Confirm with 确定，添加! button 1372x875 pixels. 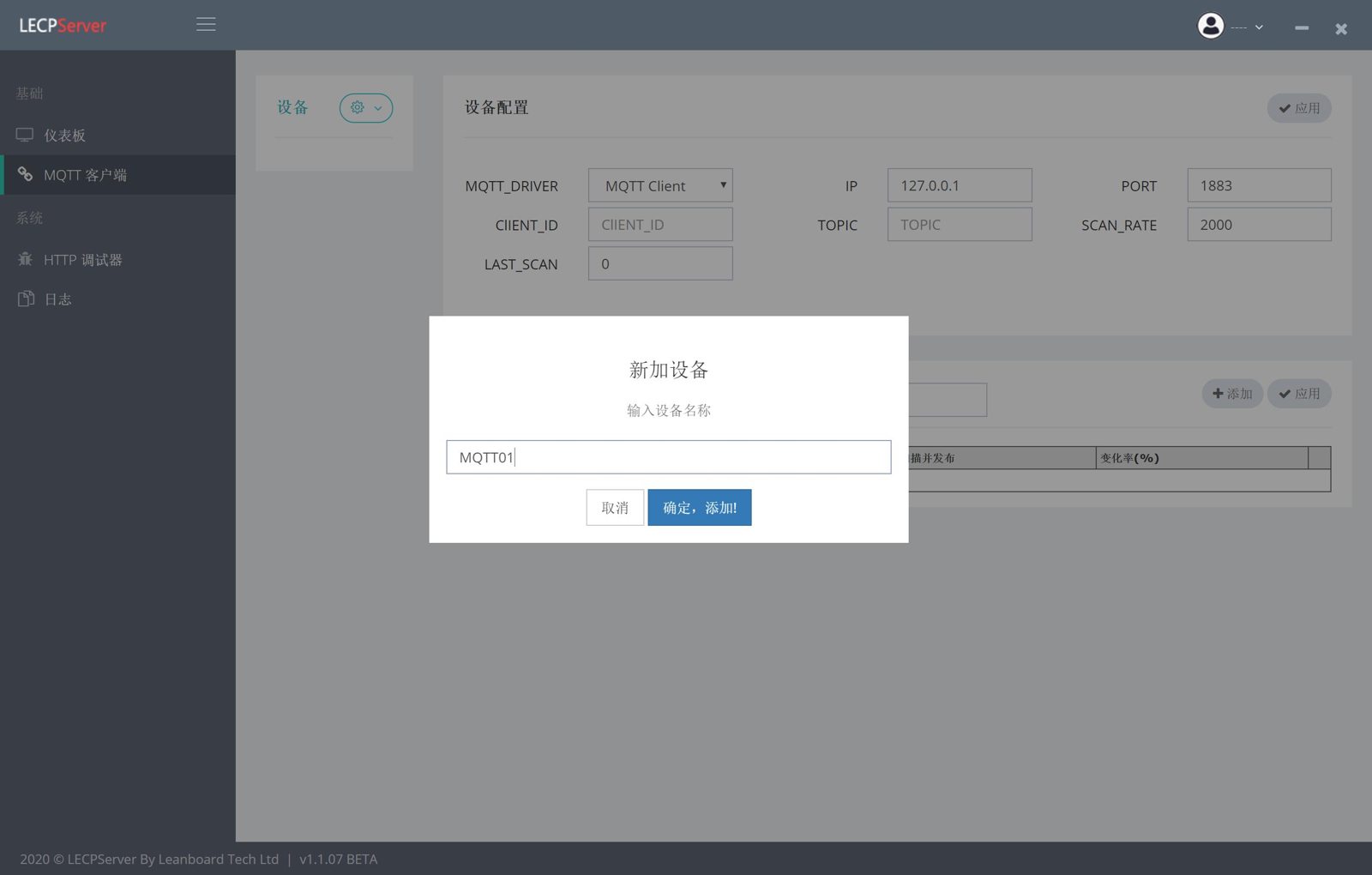700,508
